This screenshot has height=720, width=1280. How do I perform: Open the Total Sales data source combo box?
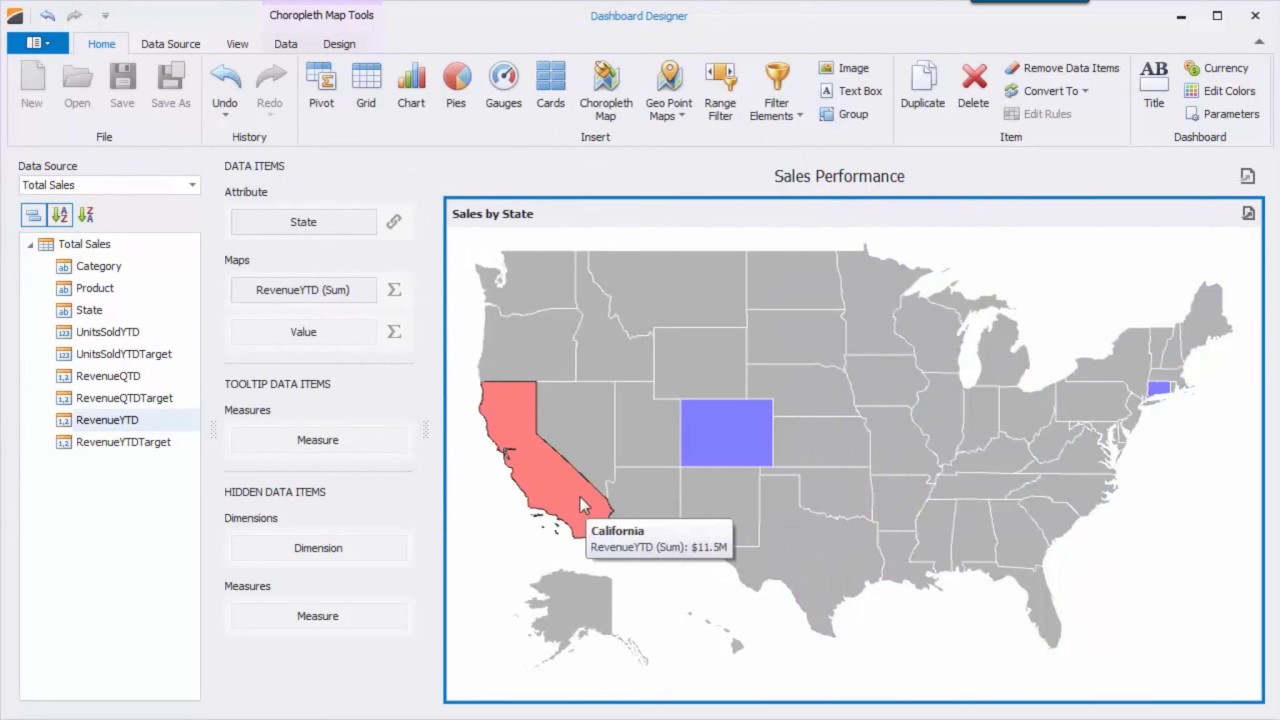pos(110,185)
